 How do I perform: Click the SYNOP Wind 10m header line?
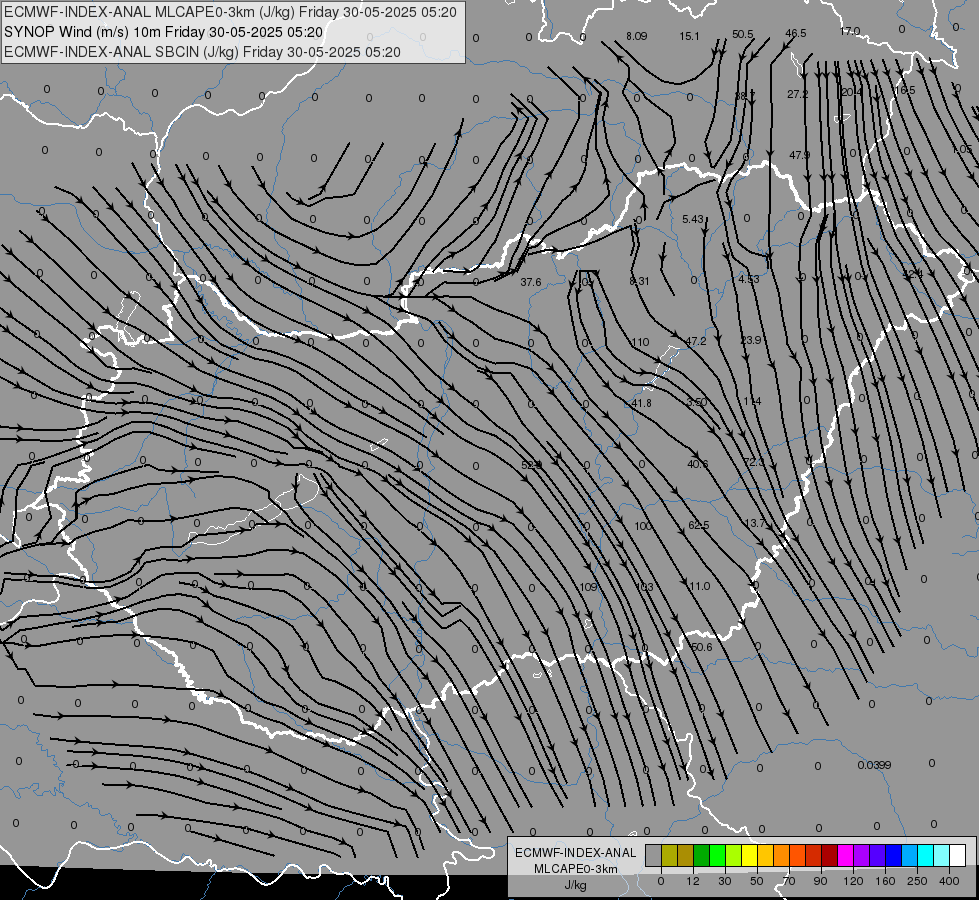click(164, 32)
